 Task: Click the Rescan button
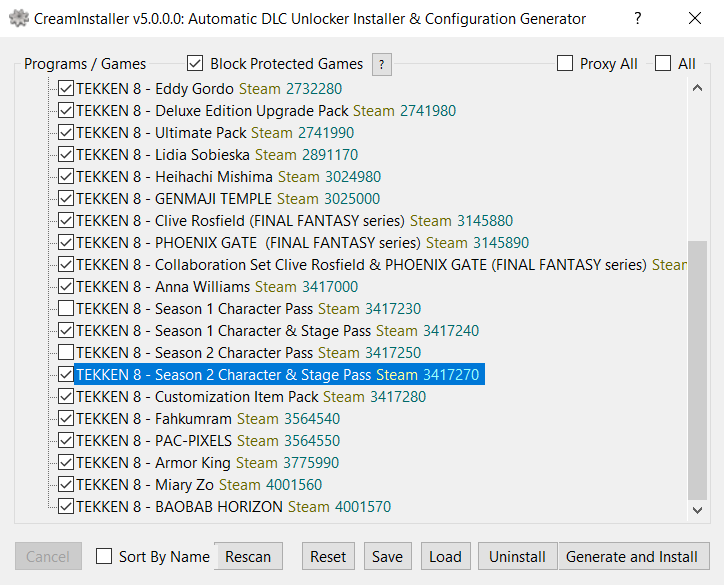[248, 556]
